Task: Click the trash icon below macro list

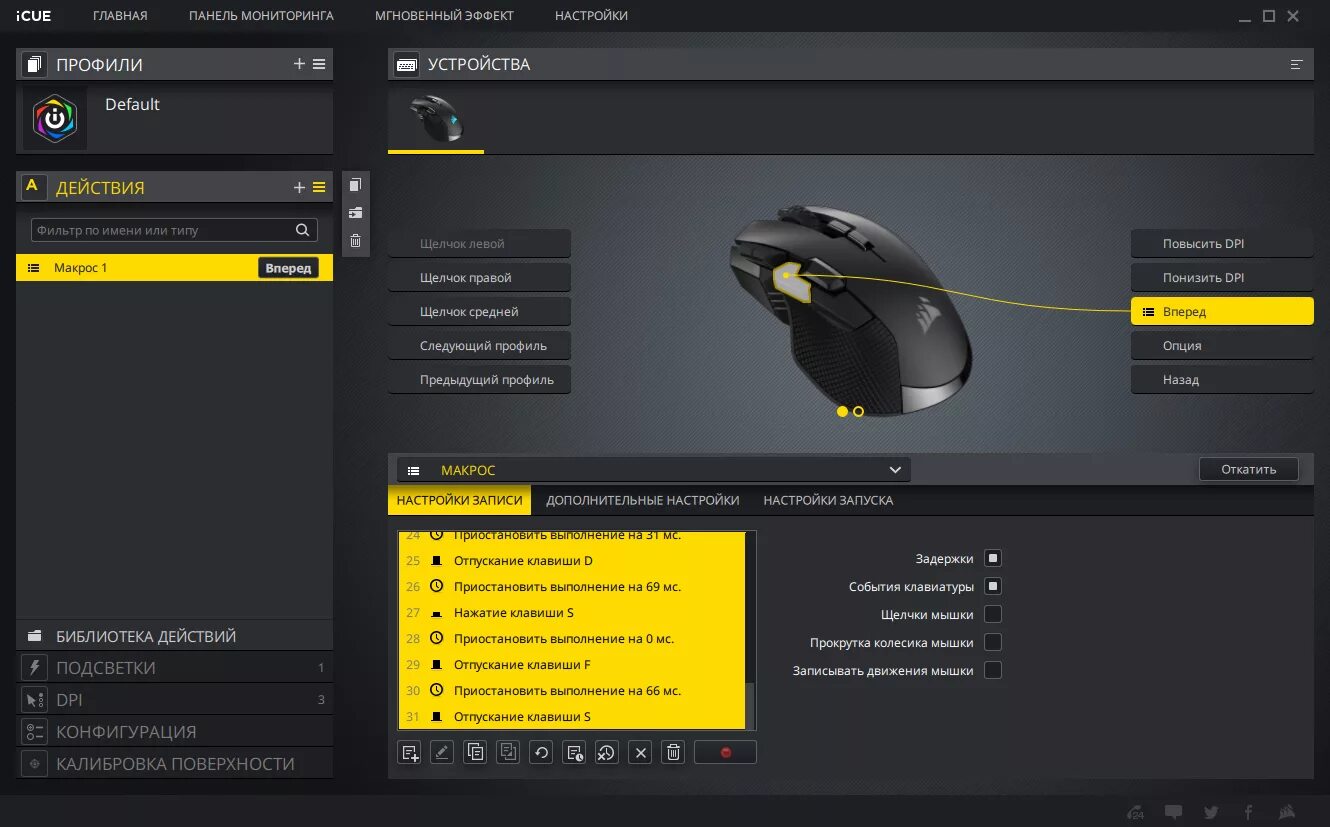Action: [x=673, y=753]
